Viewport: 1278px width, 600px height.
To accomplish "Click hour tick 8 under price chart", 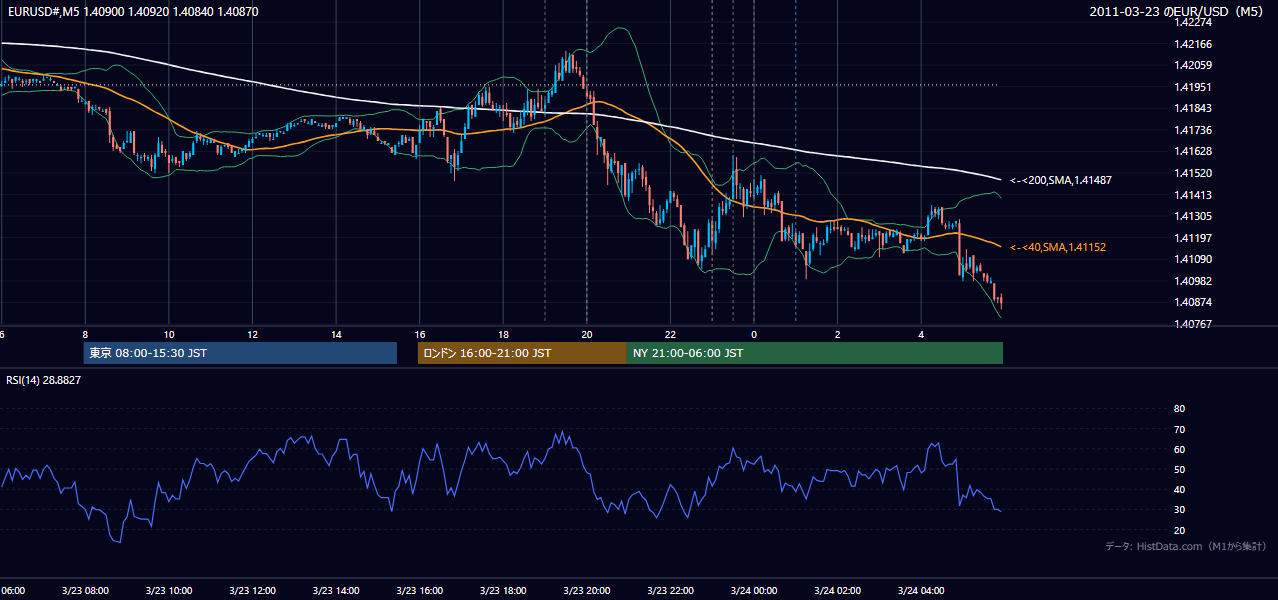I will (x=85, y=334).
